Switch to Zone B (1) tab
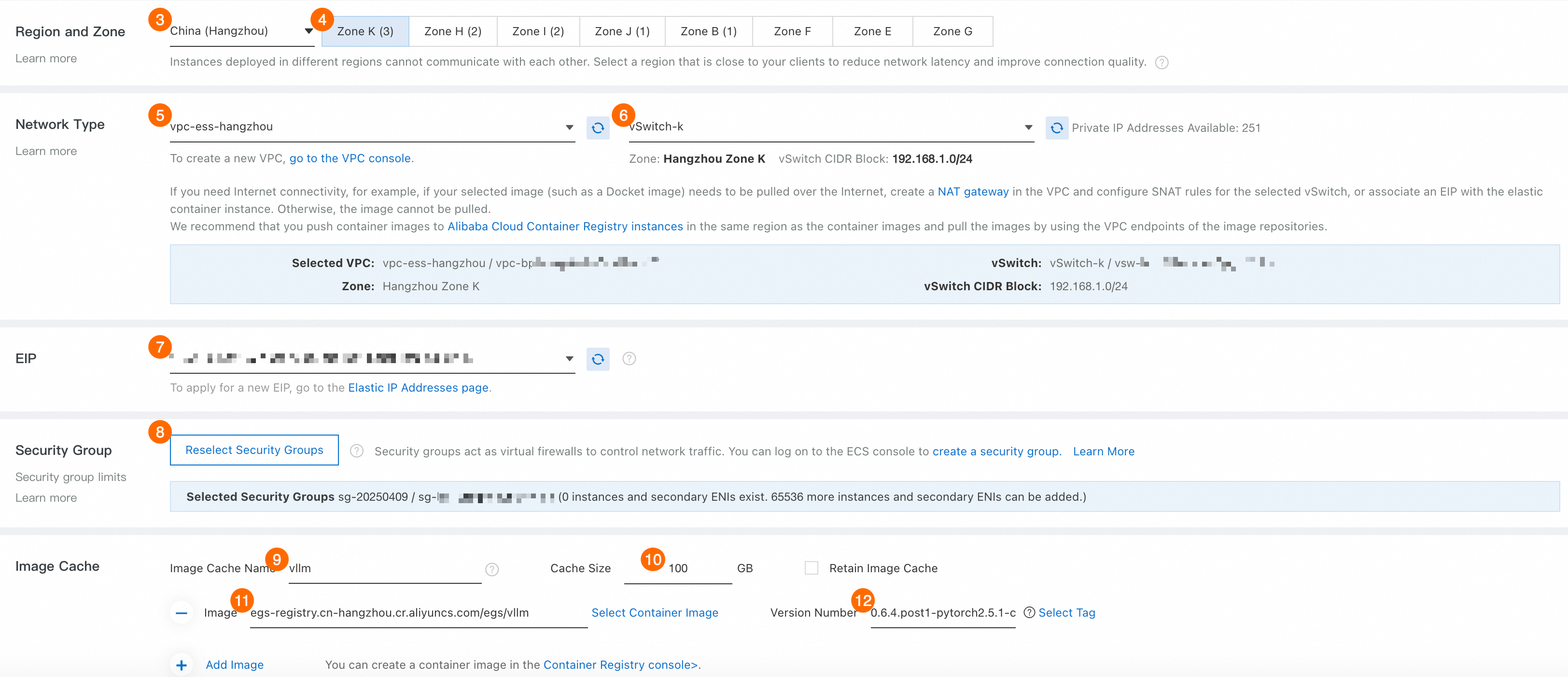 point(708,31)
